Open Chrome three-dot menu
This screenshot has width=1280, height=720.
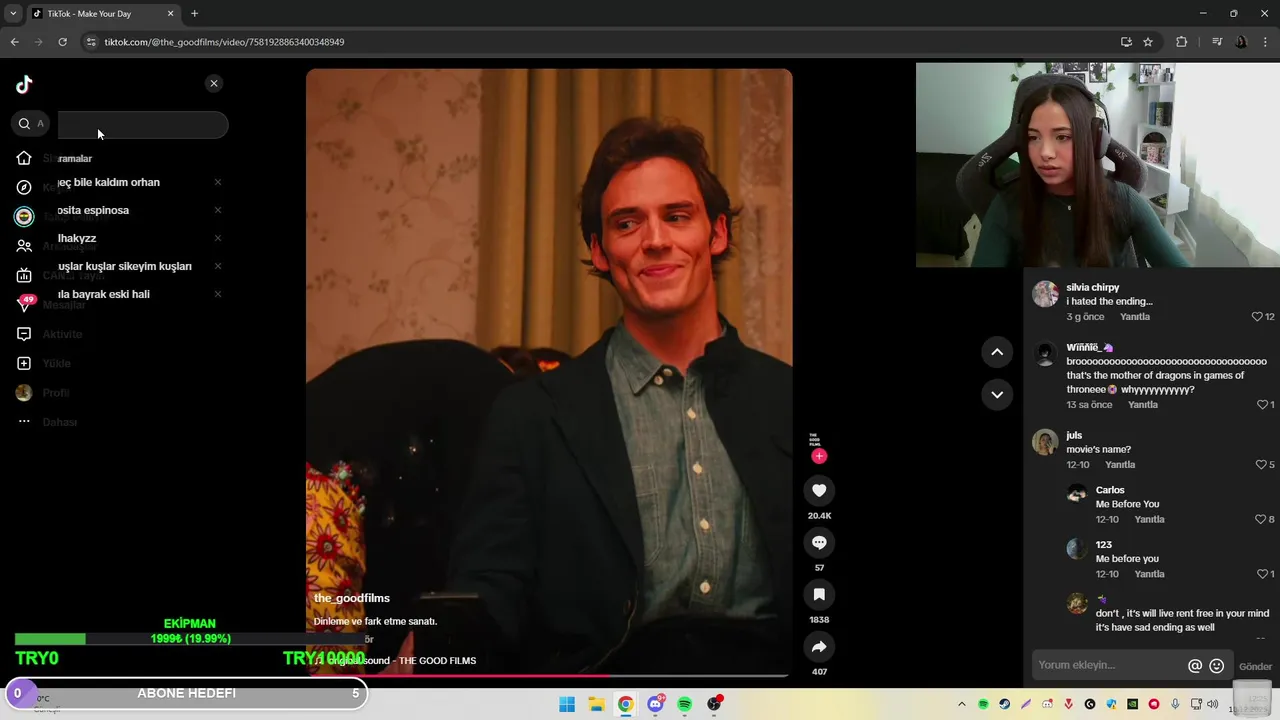pyautogui.click(x=1266, y=42)
